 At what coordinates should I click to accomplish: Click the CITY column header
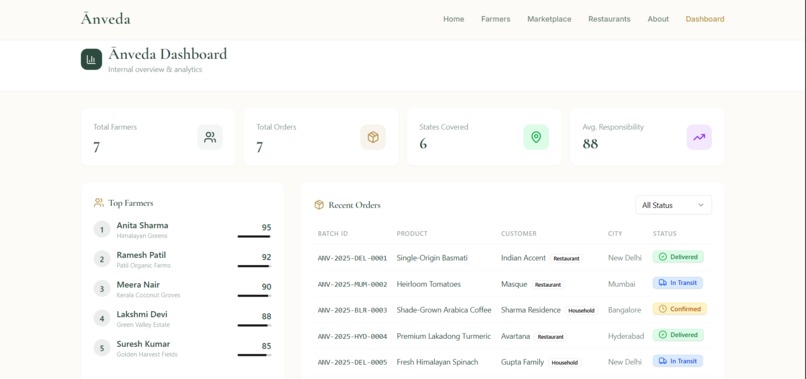(615, 233)
